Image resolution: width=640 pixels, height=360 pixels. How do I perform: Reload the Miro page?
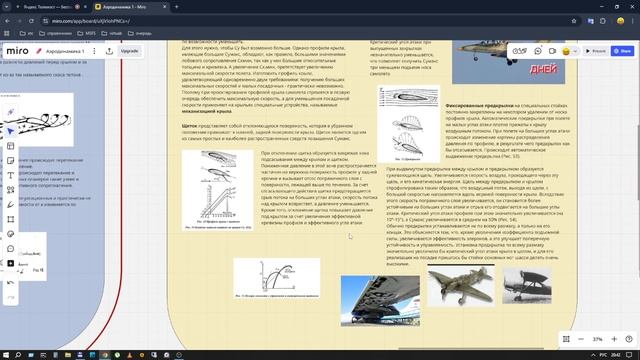31,21
